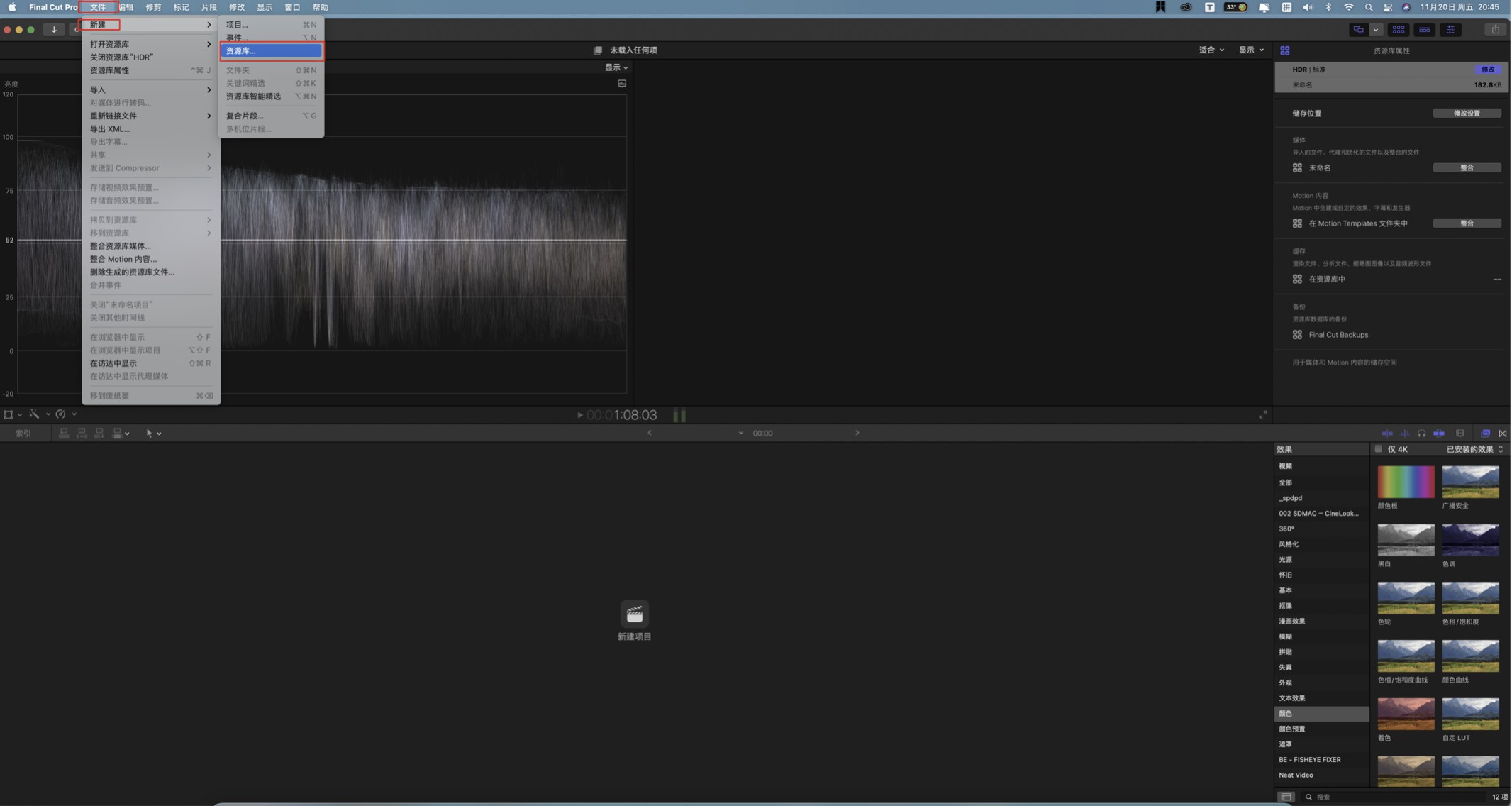Click the clip appearance filmstrip icon
Image resolution: width=1512 pixels, height=806 pixels.
(1460, 434)
